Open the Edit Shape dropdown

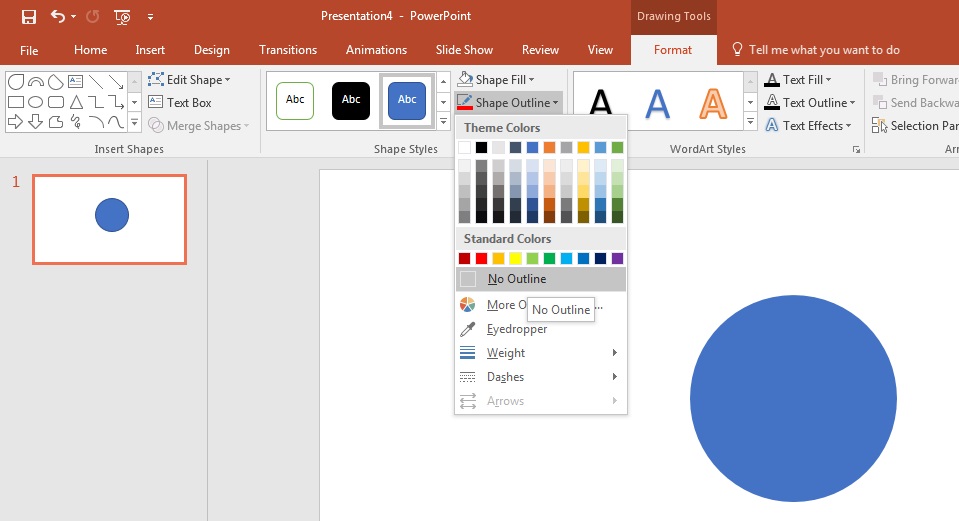(190, 79)
